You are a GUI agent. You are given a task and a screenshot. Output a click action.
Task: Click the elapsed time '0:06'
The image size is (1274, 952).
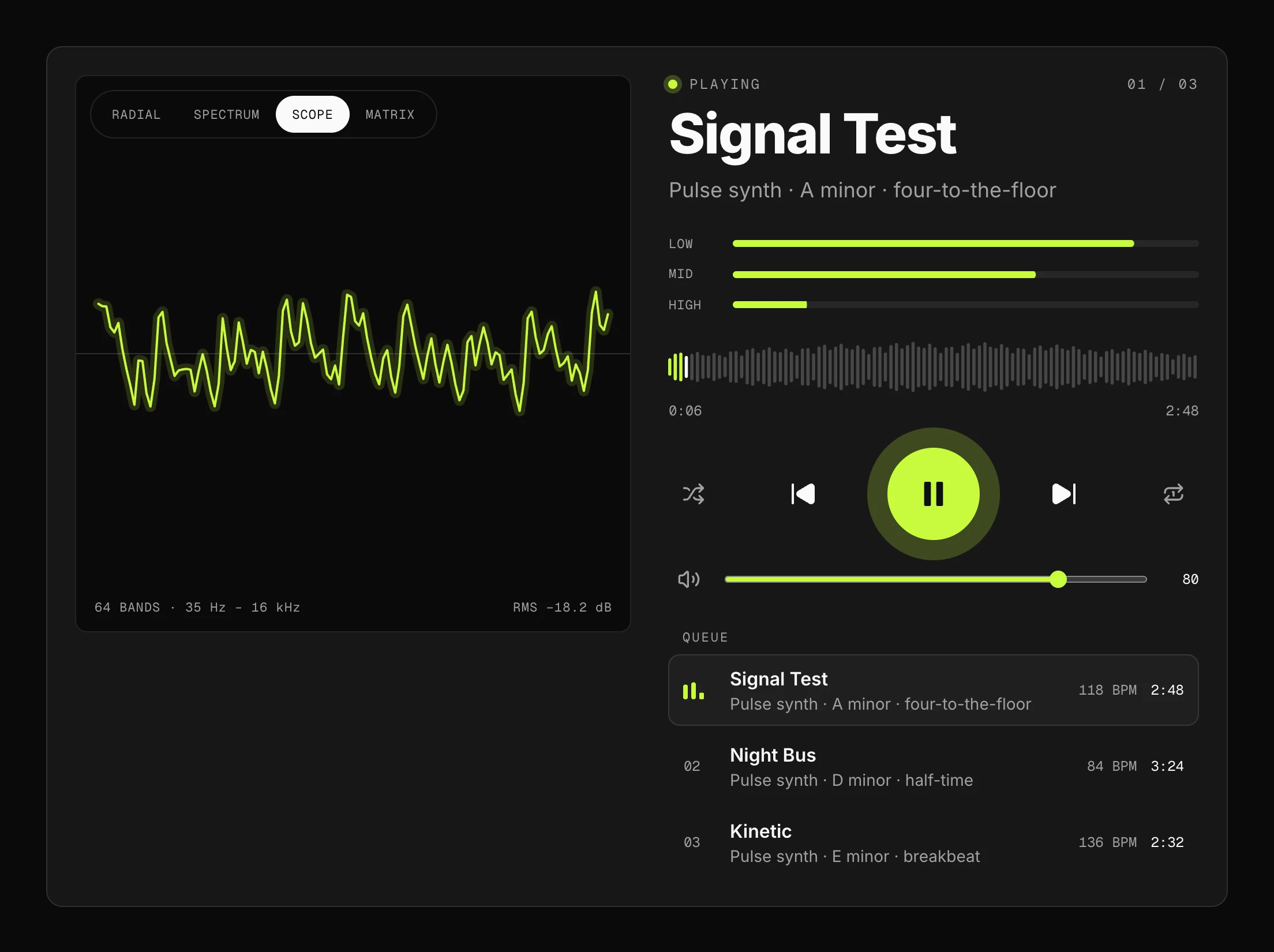[685, 411]
